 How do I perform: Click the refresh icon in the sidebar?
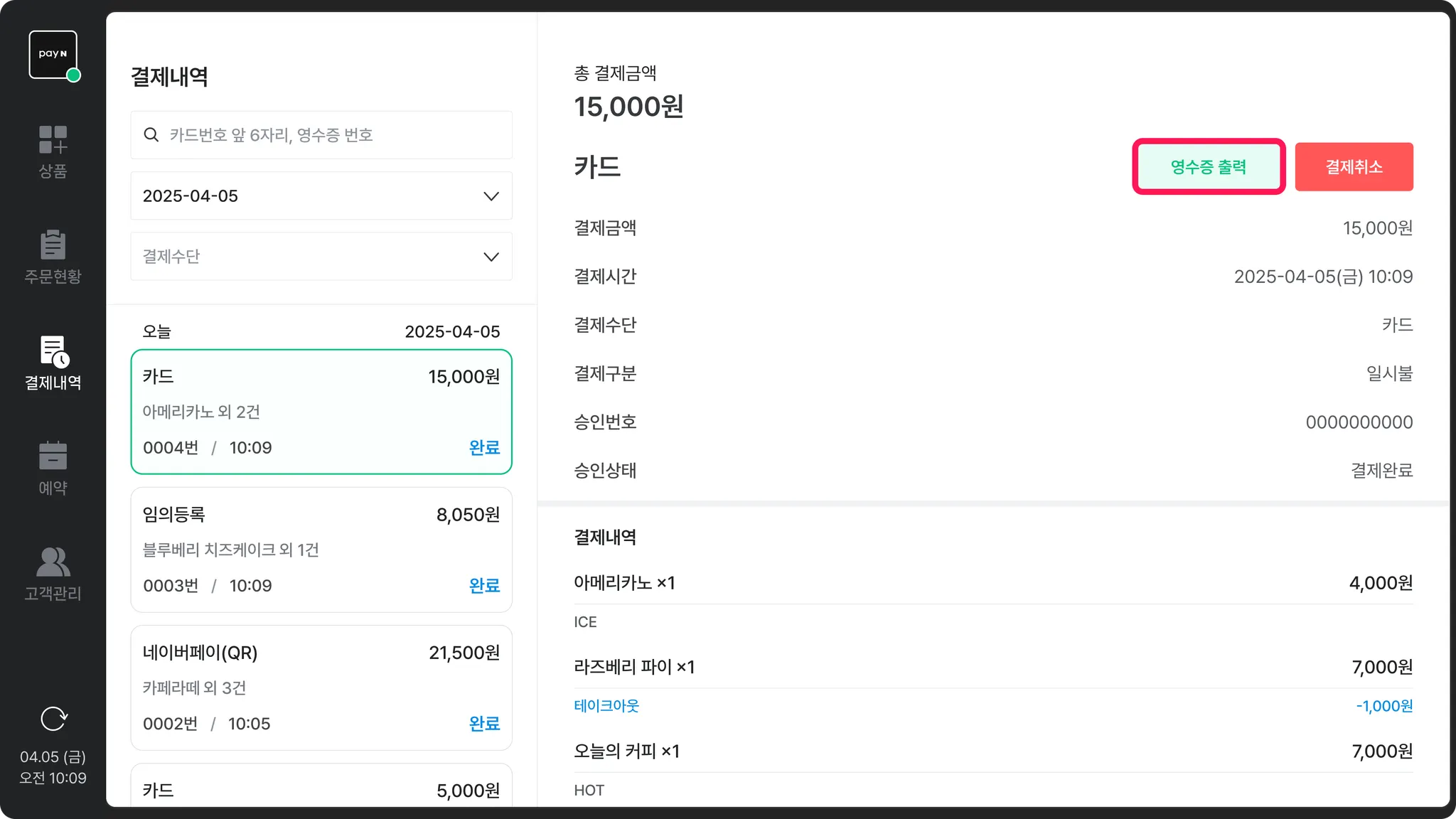[53, 719]
